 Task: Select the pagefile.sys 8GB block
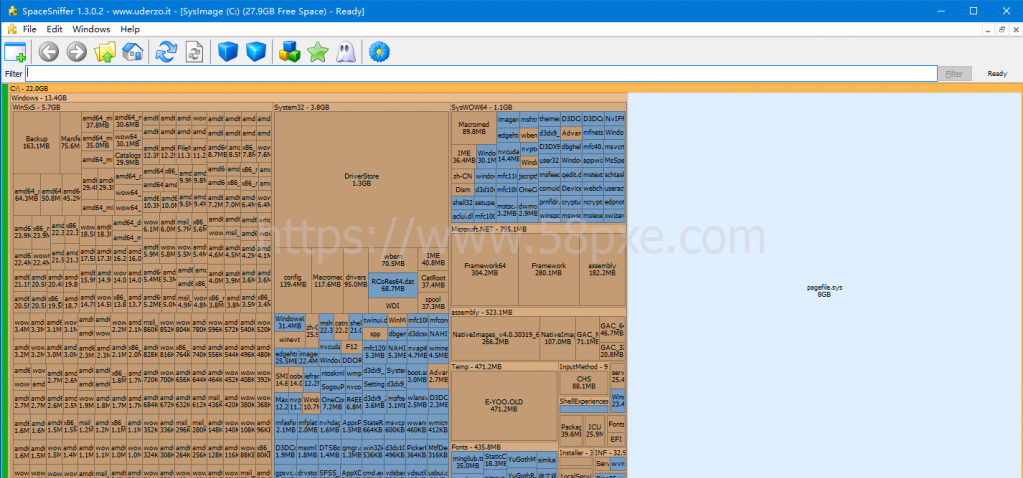coord(825,286)
